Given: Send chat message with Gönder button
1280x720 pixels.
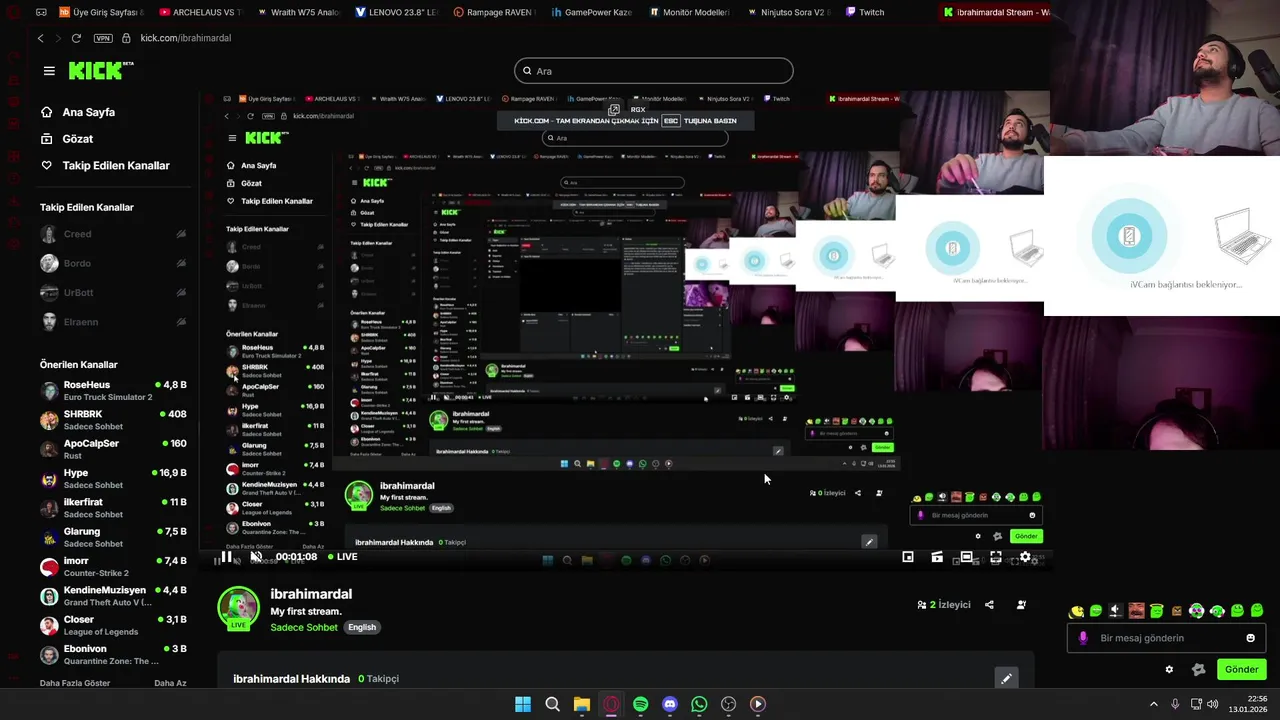Looking at the screenshot, I should tap(1241, 669).
